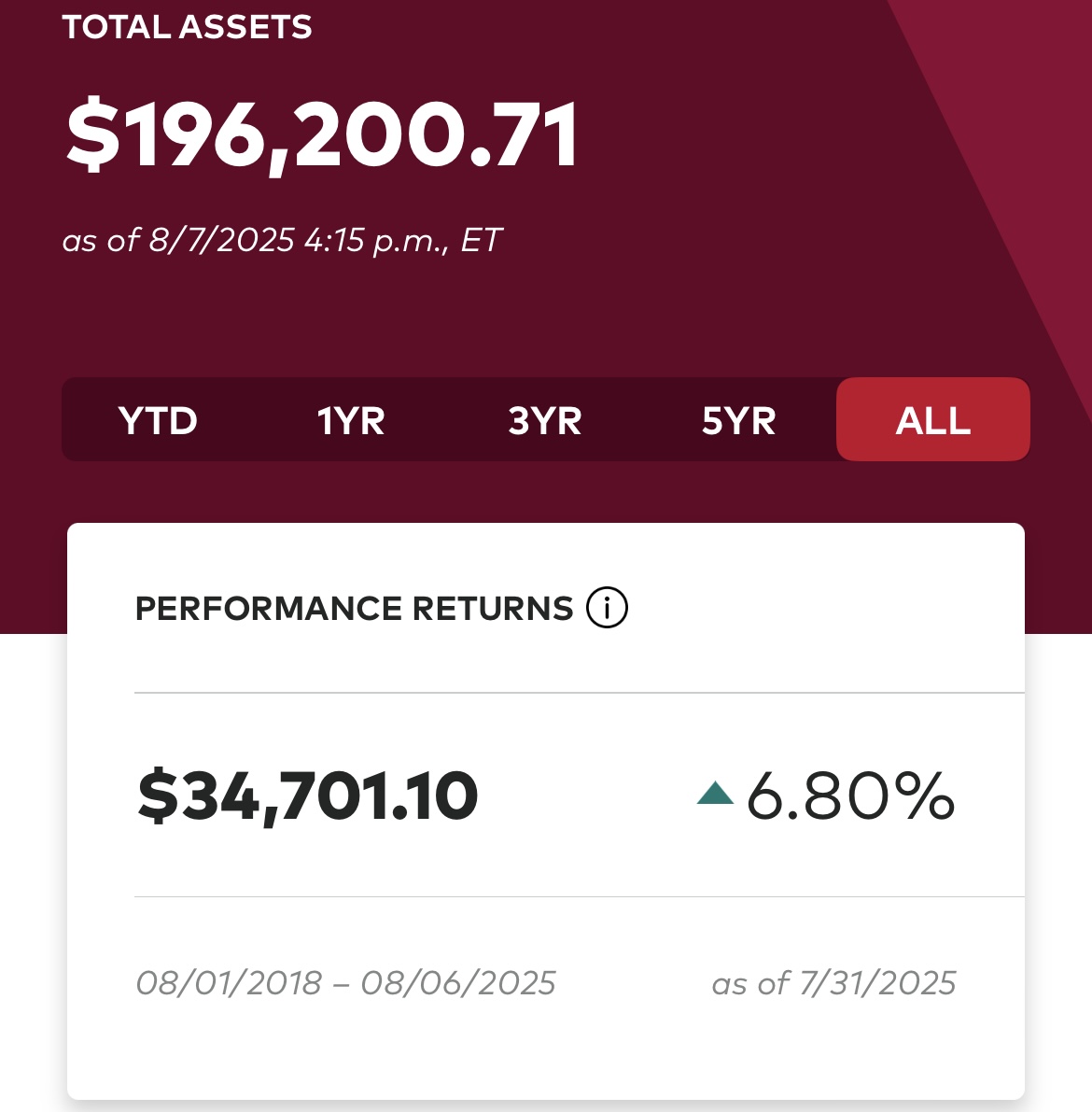This screenshot has height=1112, width=1092.
Task: Choose the 3YR performance tab
Action: (545, 421)
